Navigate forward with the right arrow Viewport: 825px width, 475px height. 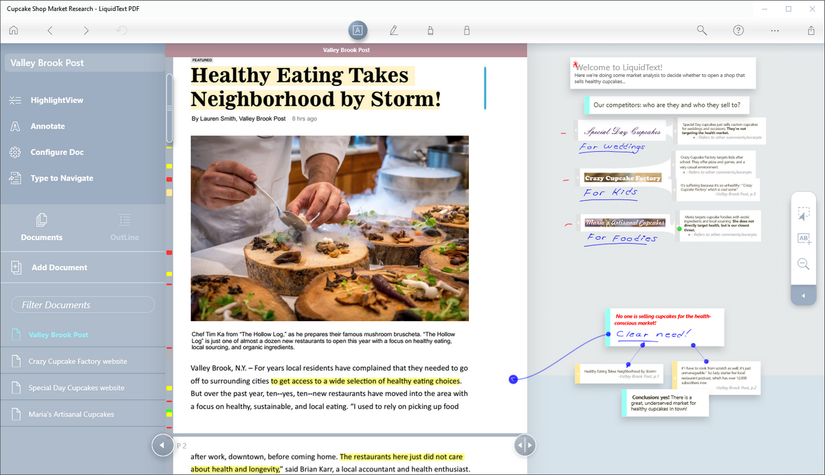click(x=86, y=31)
